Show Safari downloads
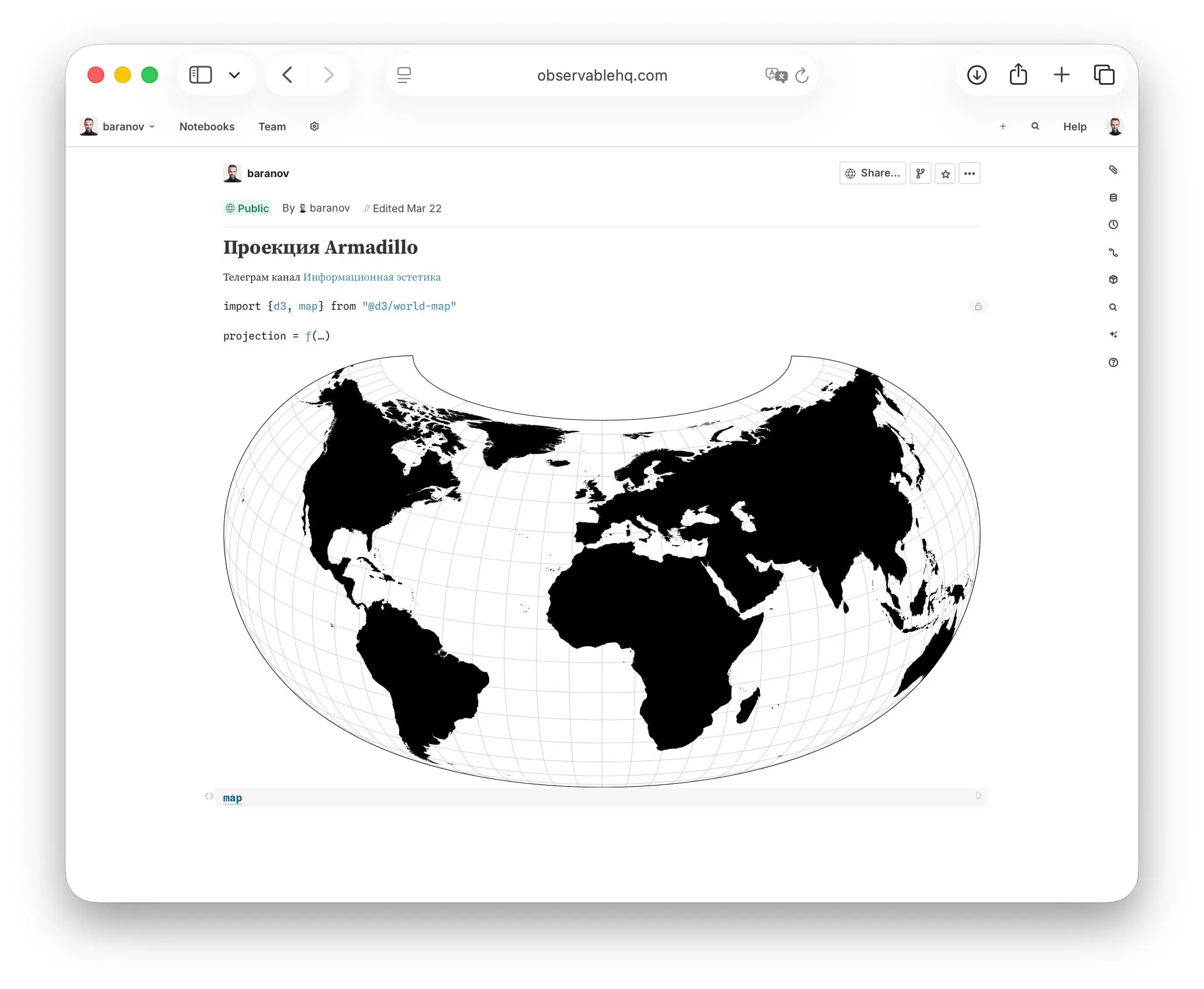 click(x=977, y=75)
